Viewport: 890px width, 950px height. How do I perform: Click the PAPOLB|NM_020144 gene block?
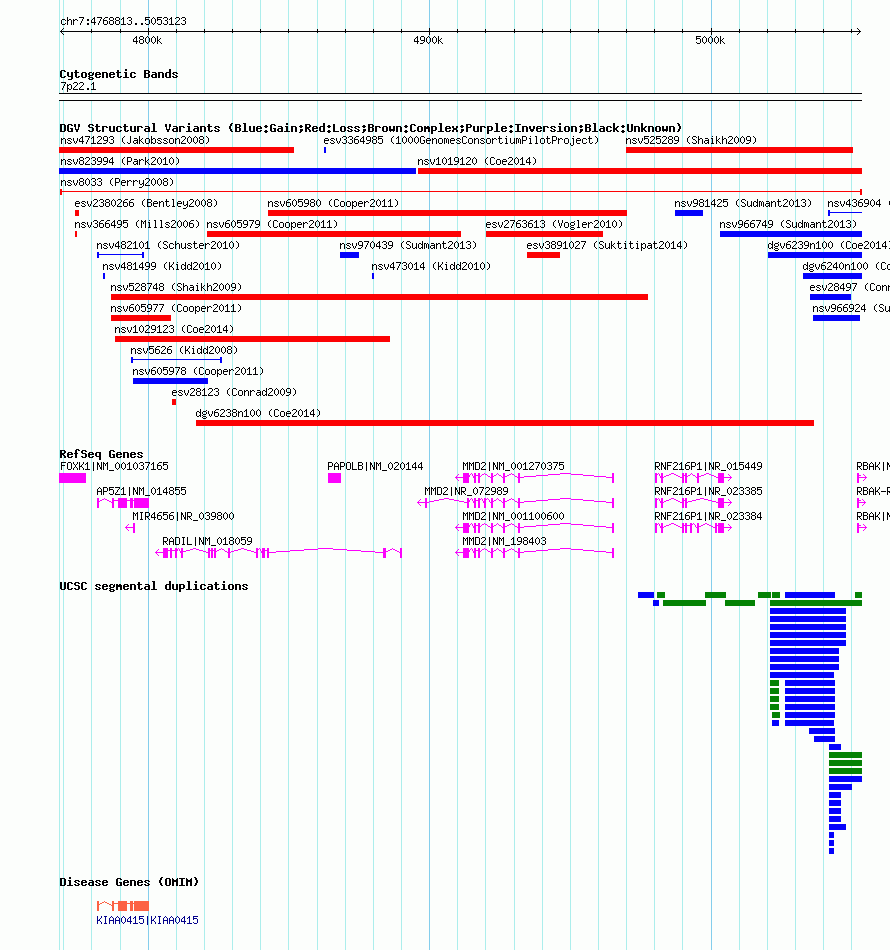pyautogui.click(x=334, y=478)
